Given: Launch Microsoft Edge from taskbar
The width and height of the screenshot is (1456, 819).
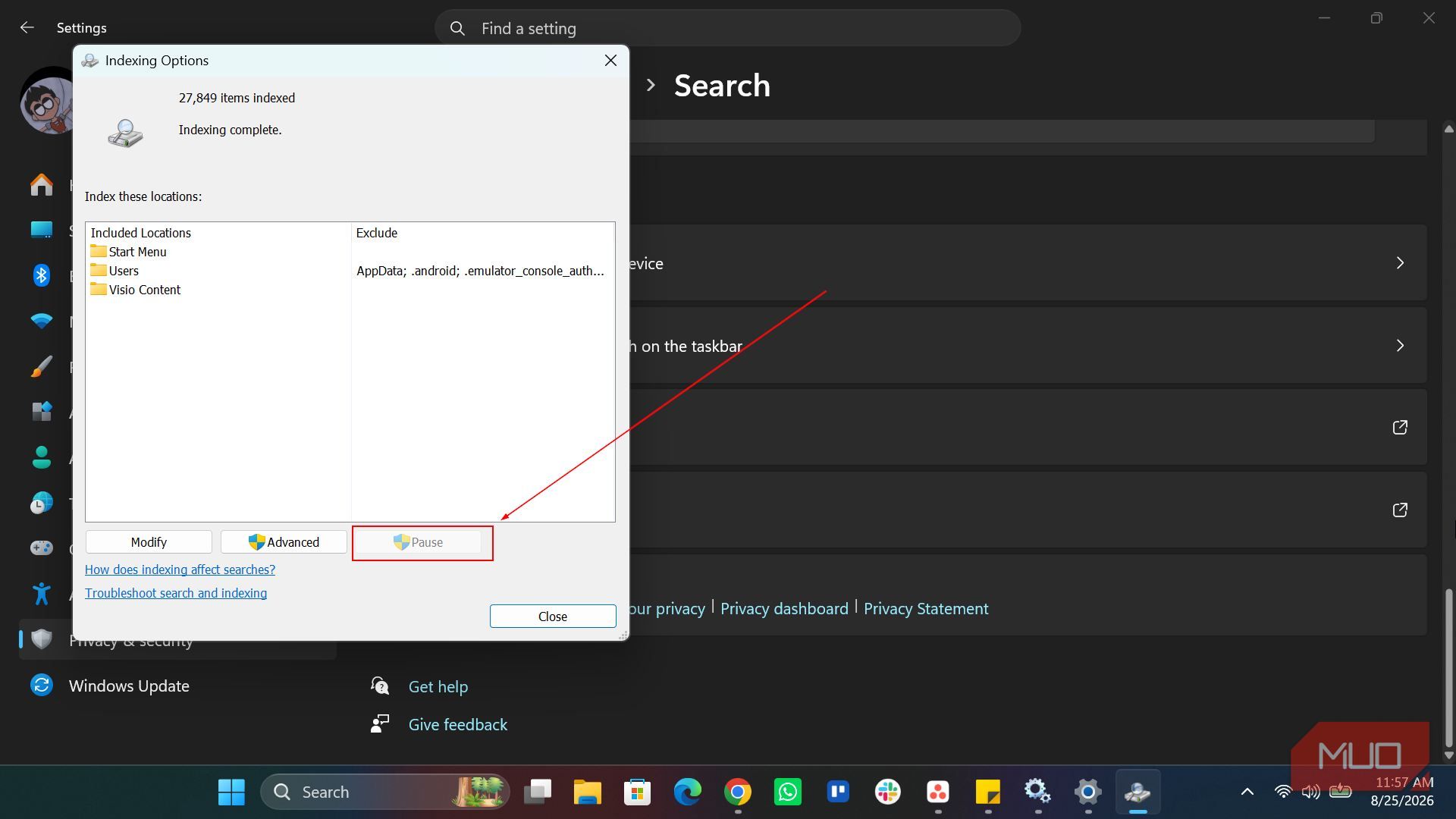Looking at the screenshot, I should tap(688, 792).
